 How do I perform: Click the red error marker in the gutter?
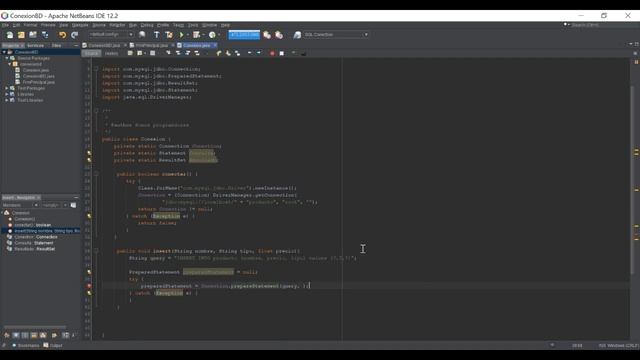coord(89,286)
